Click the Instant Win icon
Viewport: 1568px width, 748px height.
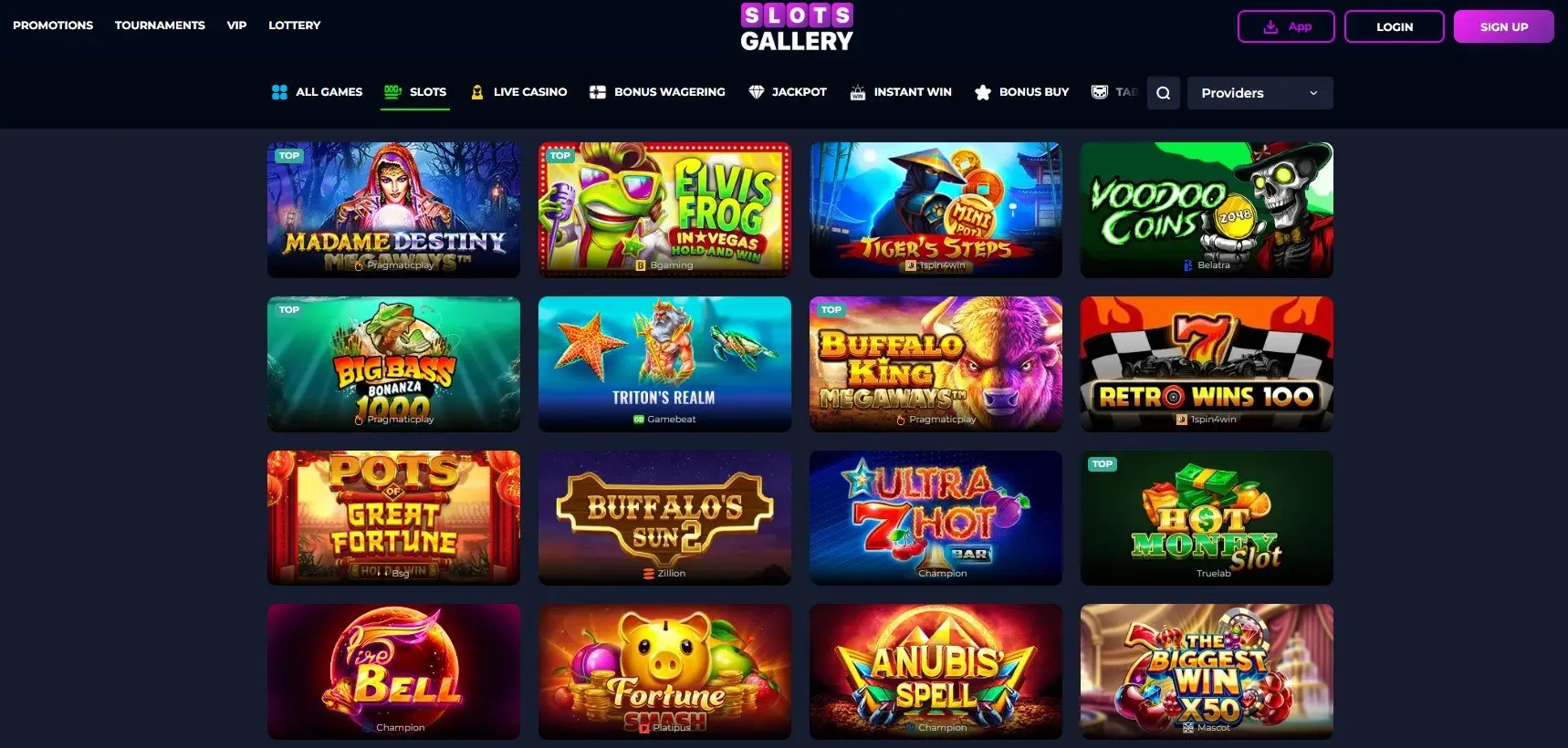(x=858, y=92)
